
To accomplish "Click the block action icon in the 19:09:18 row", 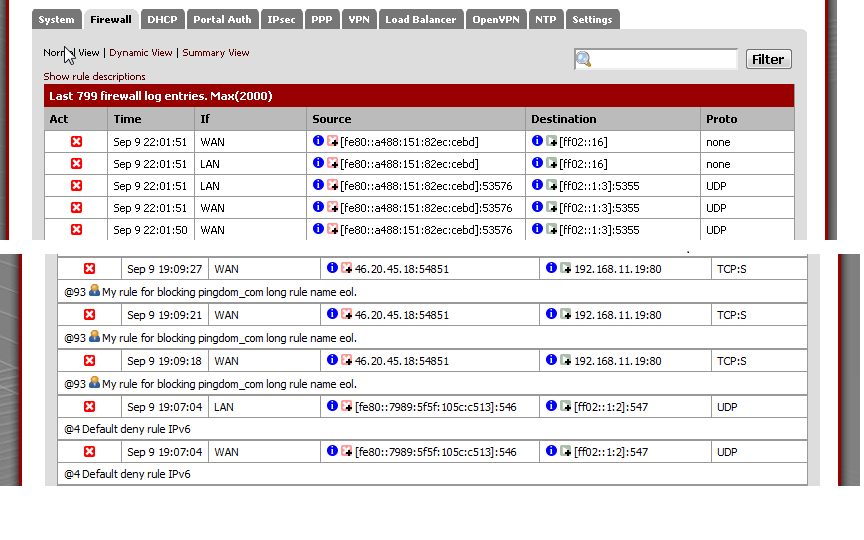I will (89, 360).
